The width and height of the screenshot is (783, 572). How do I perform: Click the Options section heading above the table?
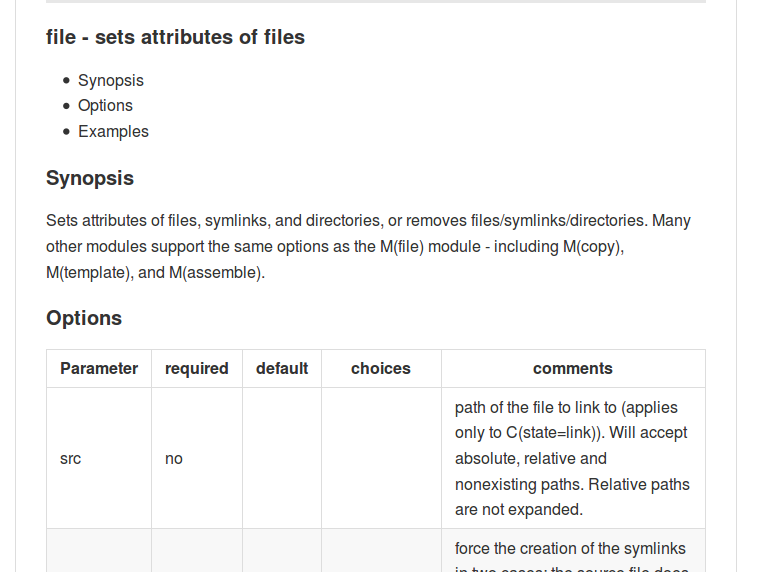(84, 318)
